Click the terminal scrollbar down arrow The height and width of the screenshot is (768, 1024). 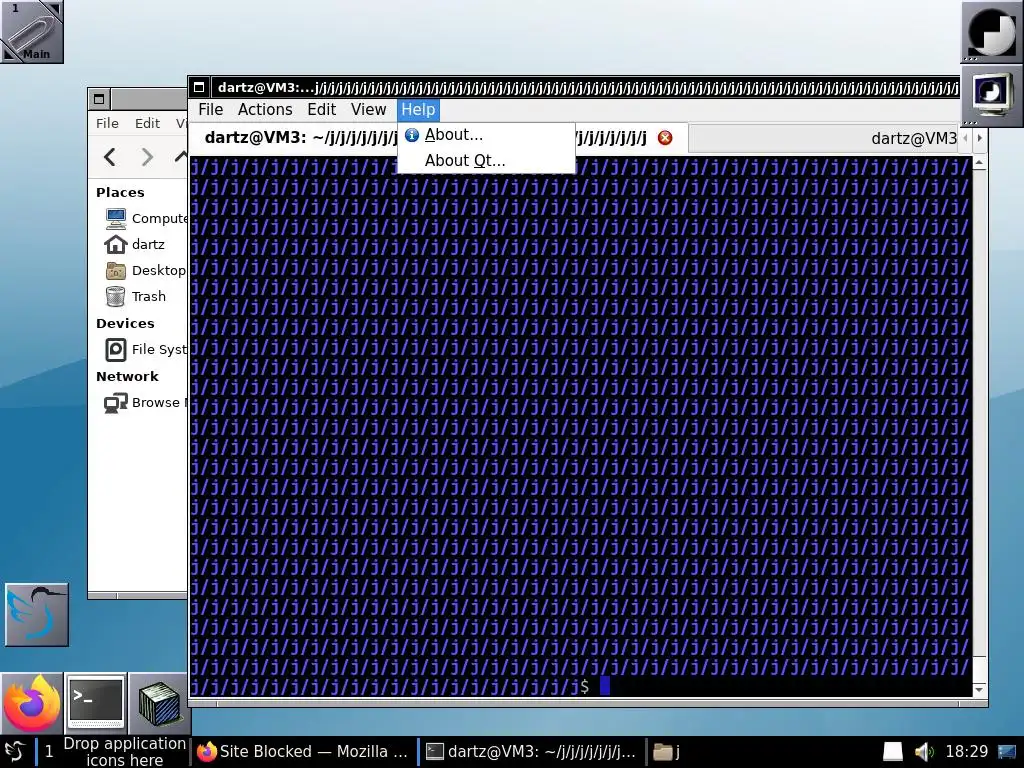tap(979, 690)
